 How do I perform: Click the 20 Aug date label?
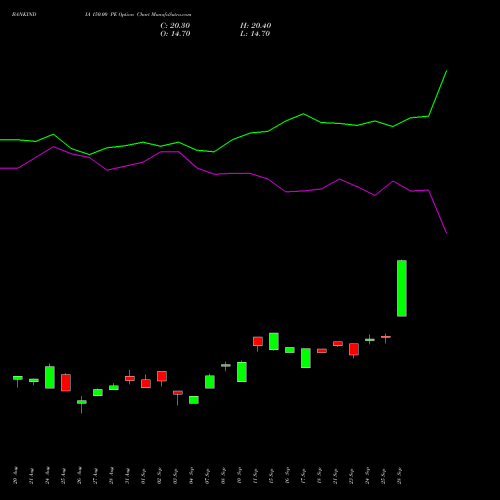(15, 475)
